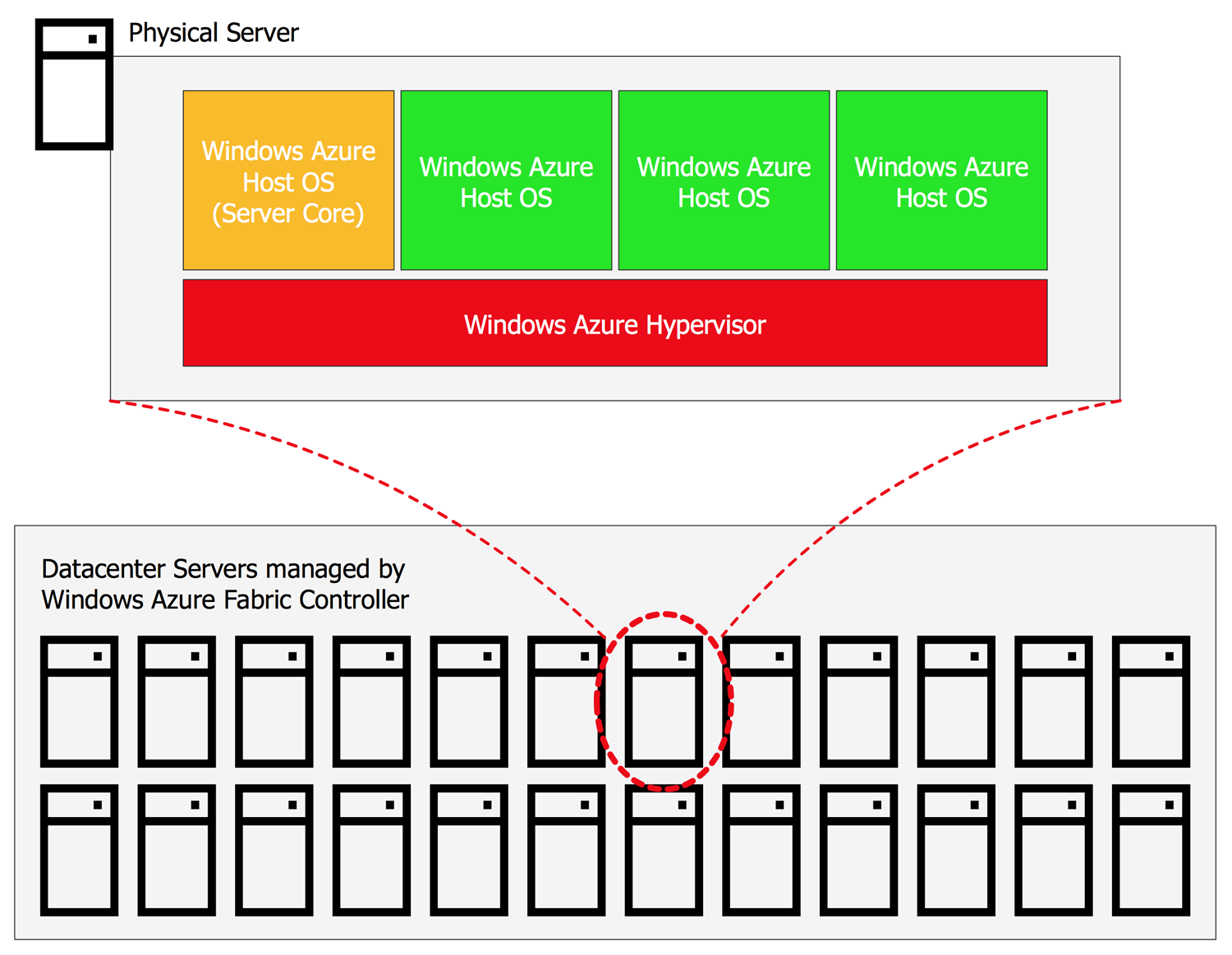Select the "Physical Server" title text

(214, 33)
